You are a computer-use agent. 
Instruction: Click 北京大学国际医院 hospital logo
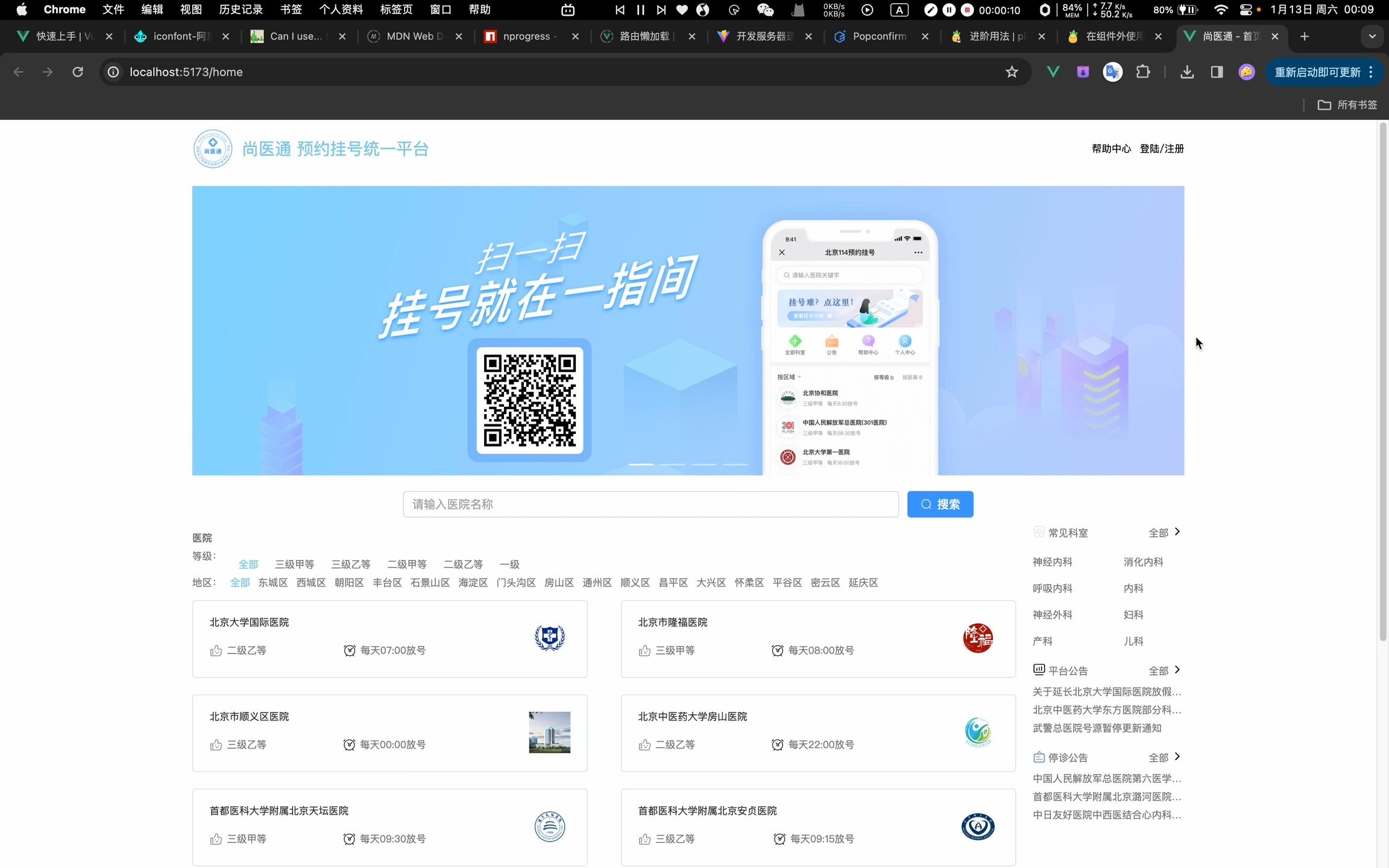click(x=550, y=638)
